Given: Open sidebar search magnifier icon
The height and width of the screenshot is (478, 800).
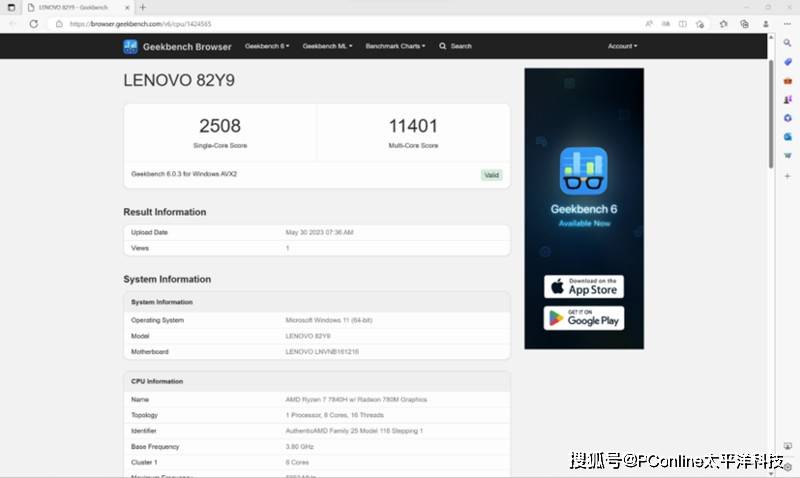Looking at the screenshot, I should point(788,43).
